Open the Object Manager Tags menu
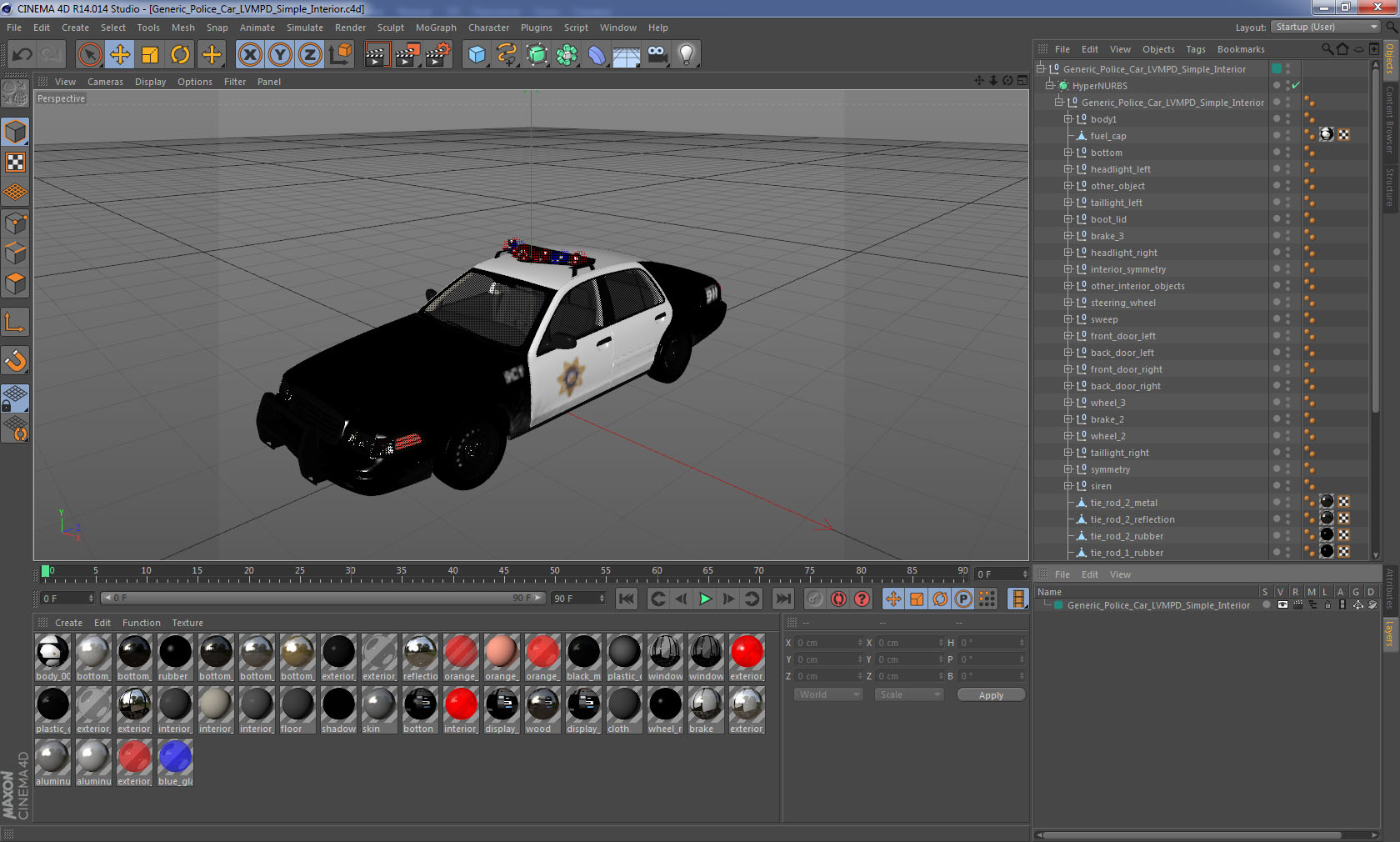This screenshot has width=1400, height=842. point(1196,49)
